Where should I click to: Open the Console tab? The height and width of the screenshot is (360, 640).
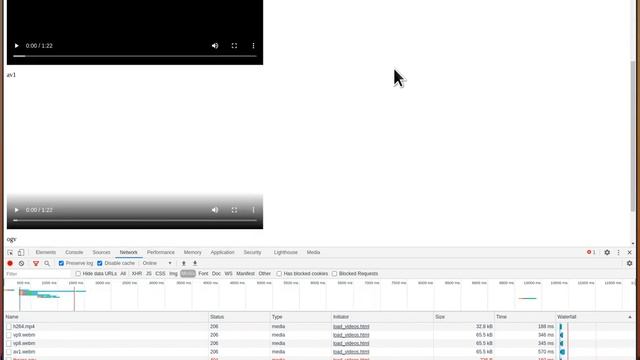(x=74, y=252)
